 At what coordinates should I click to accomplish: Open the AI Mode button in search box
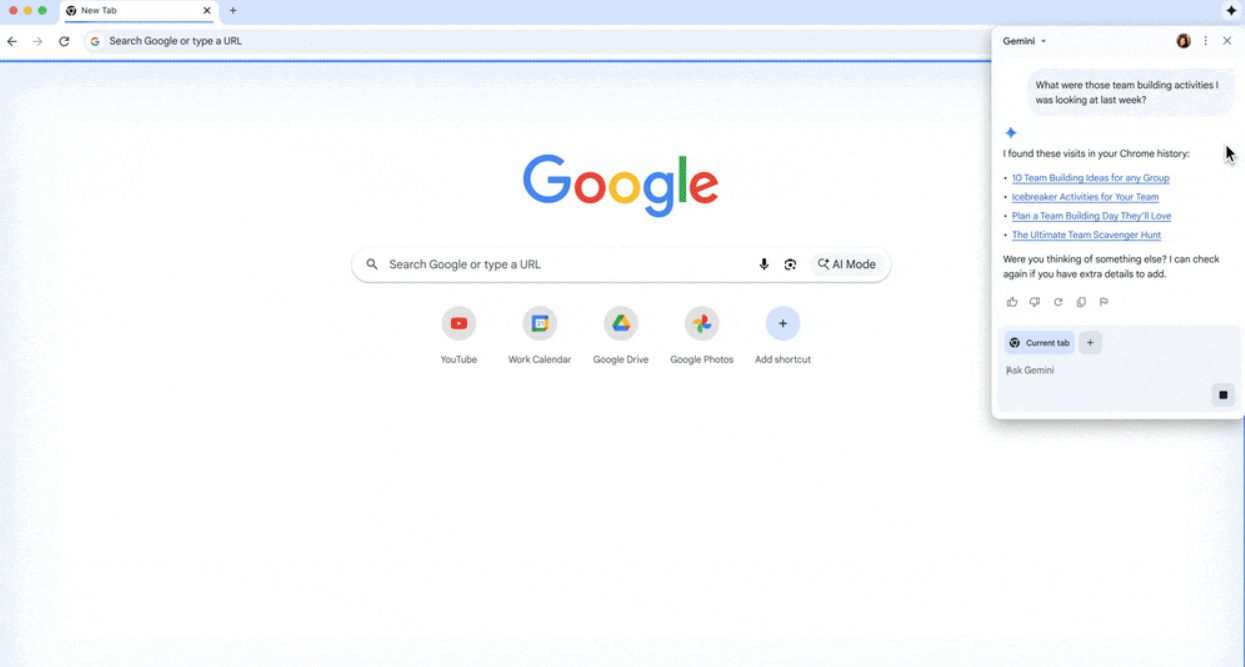tap(846, 264)
